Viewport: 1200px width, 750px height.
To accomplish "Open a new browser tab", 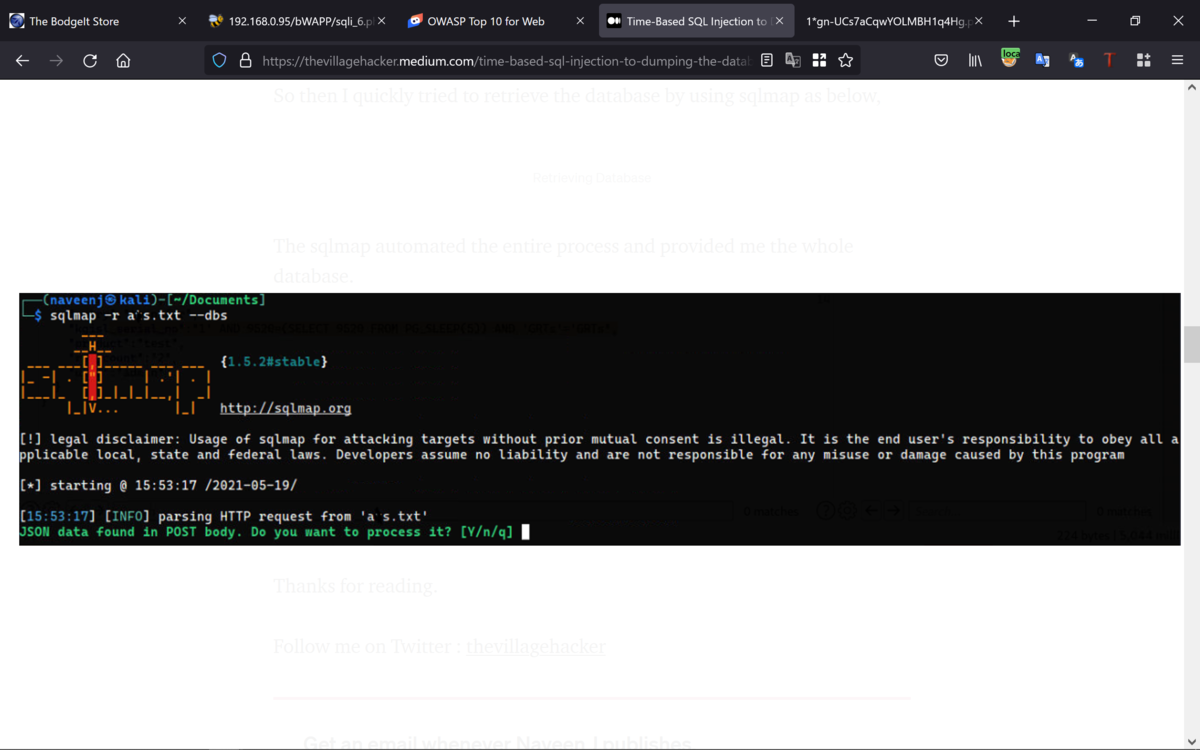I will tap(1014, 21).
